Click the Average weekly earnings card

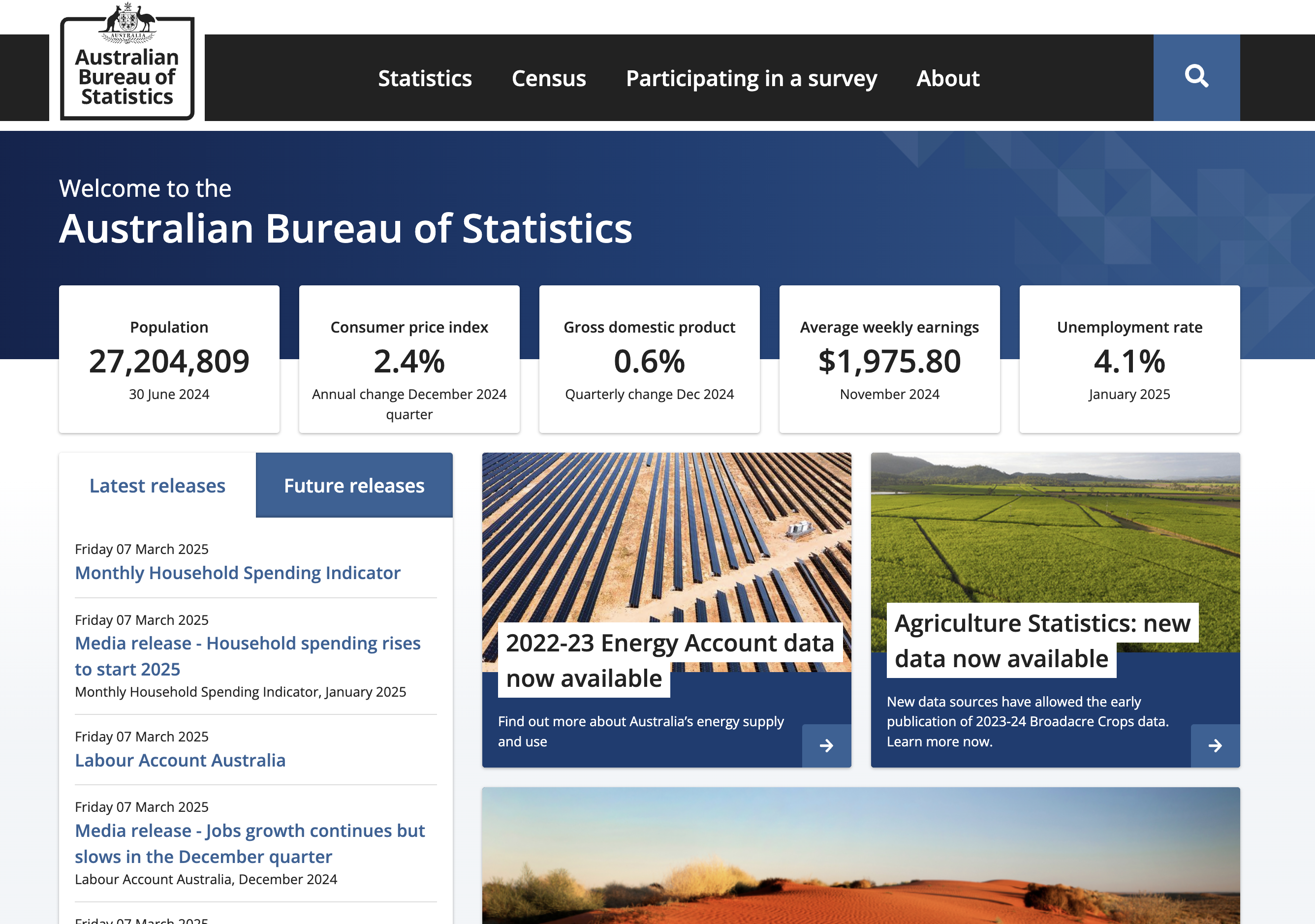[x=889, y=360]
